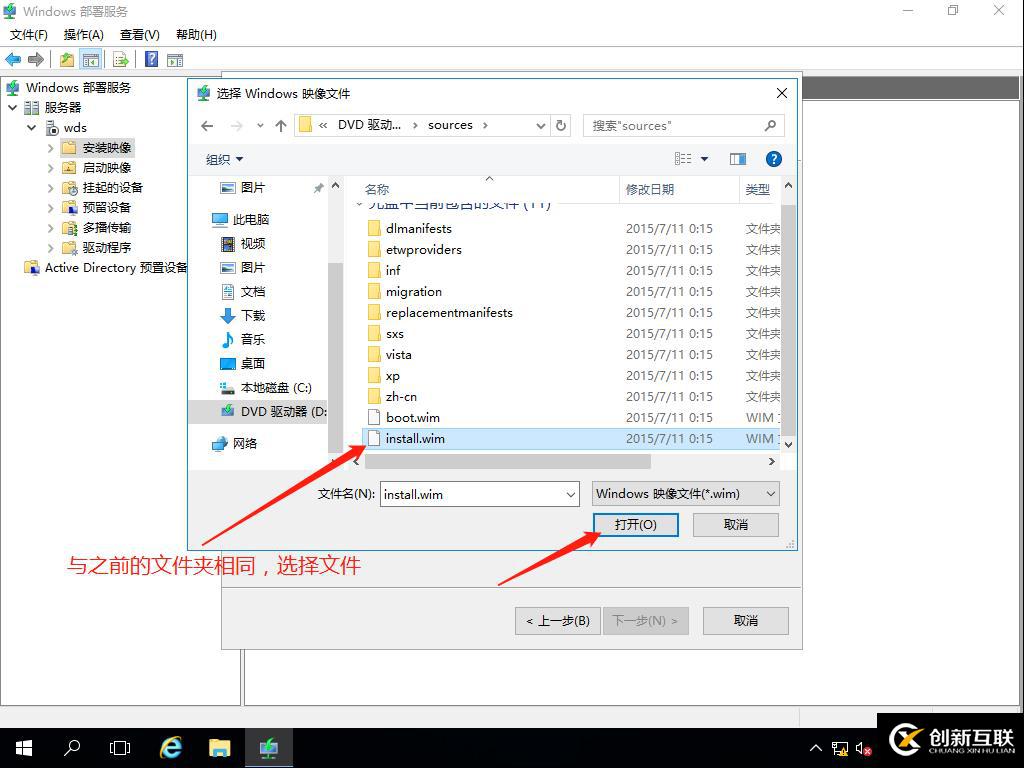Screen dimensions: 1024x768
Task: Click the 上一步(B) button
Action: pos(557,620)
